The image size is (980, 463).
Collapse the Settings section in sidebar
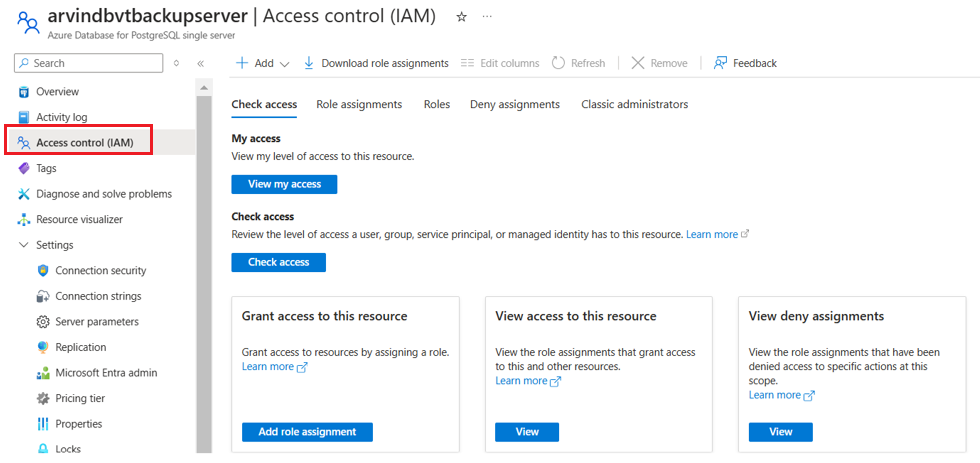pos(24,245)
